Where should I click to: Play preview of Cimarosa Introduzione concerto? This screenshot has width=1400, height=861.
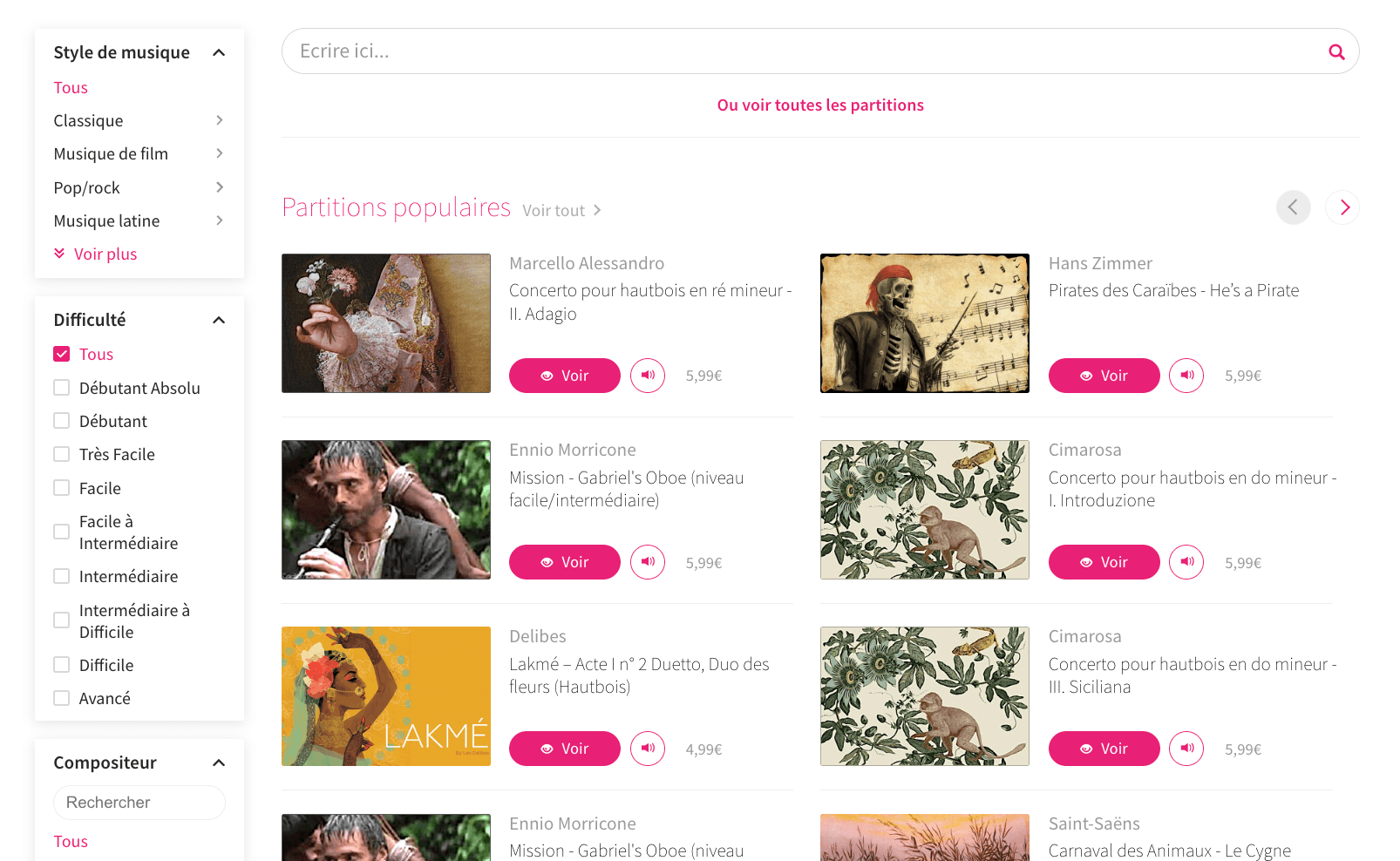click(x=1186, y=562)
